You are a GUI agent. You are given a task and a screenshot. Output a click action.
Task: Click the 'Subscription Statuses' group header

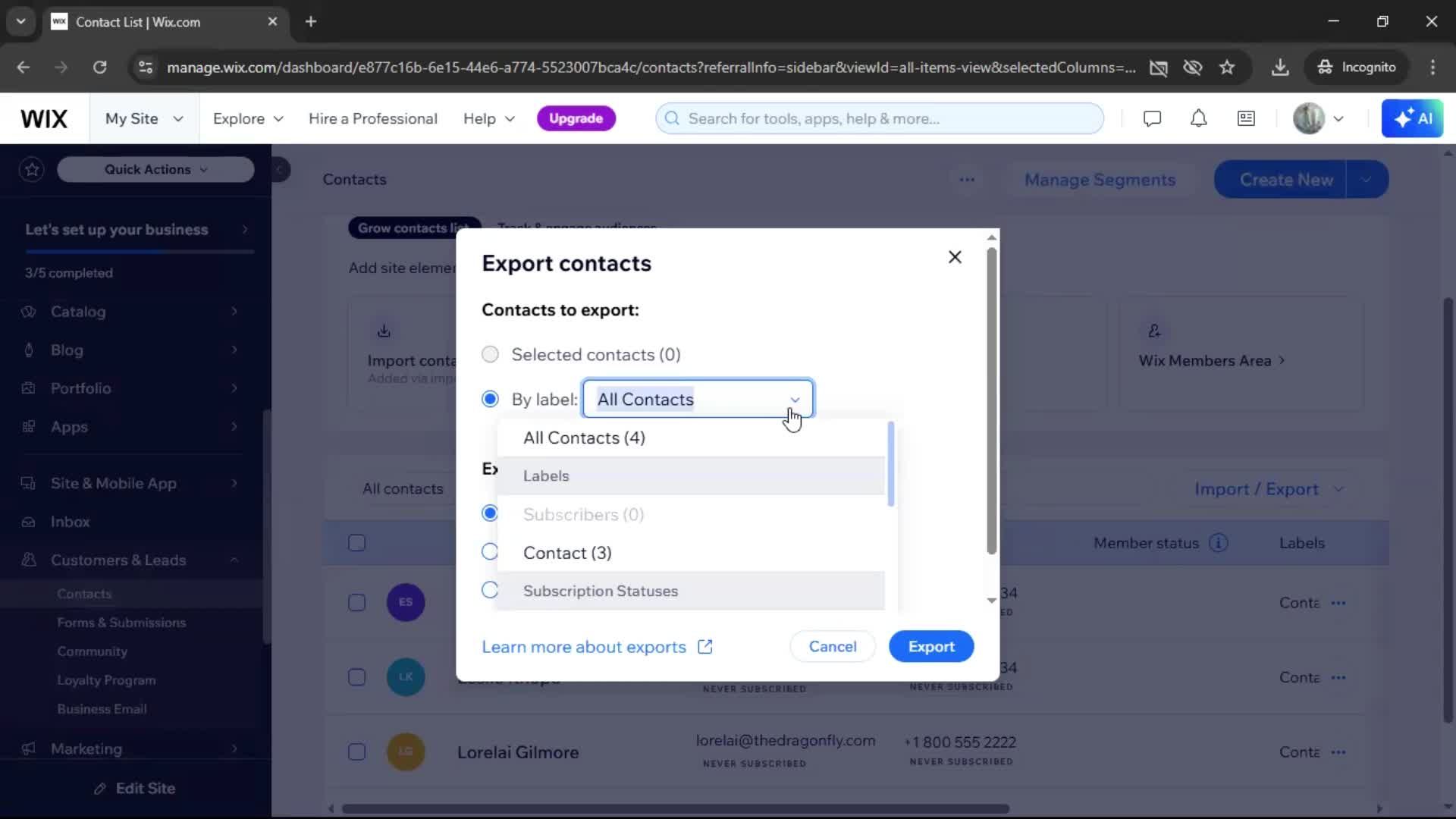[x=691, y=591]
